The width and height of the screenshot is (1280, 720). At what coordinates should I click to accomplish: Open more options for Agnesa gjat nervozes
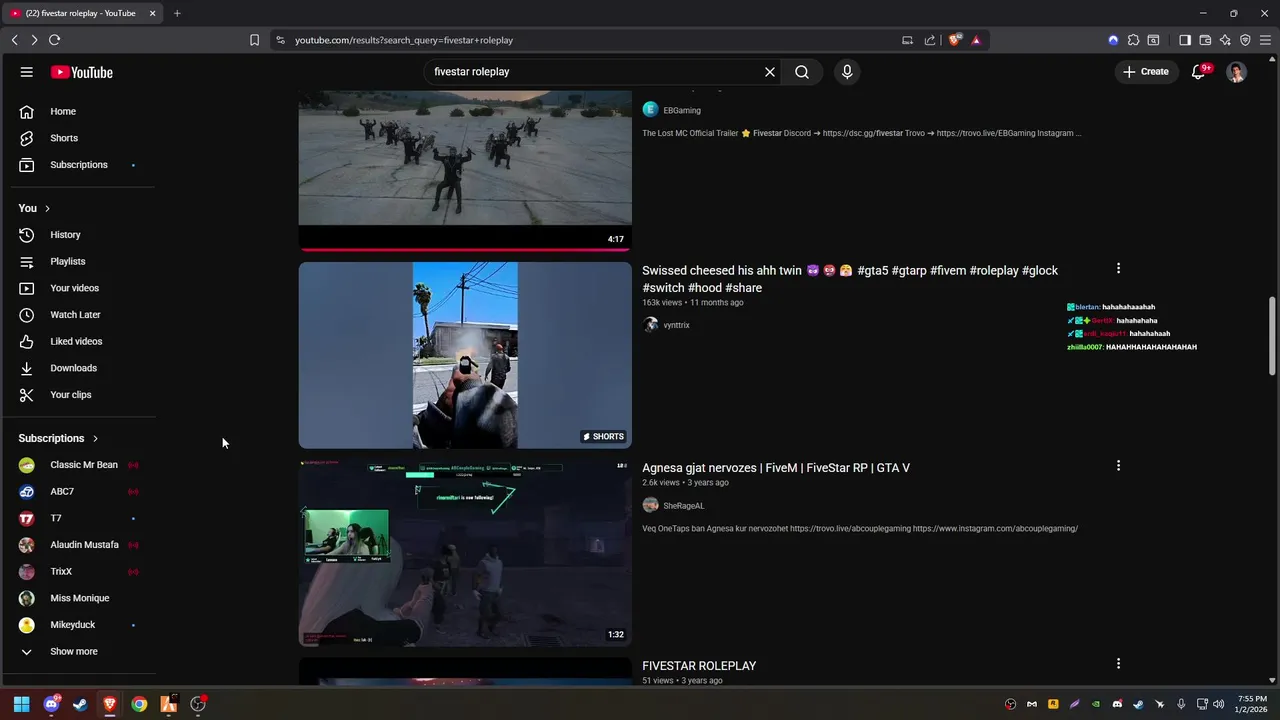pos(1118,465)
